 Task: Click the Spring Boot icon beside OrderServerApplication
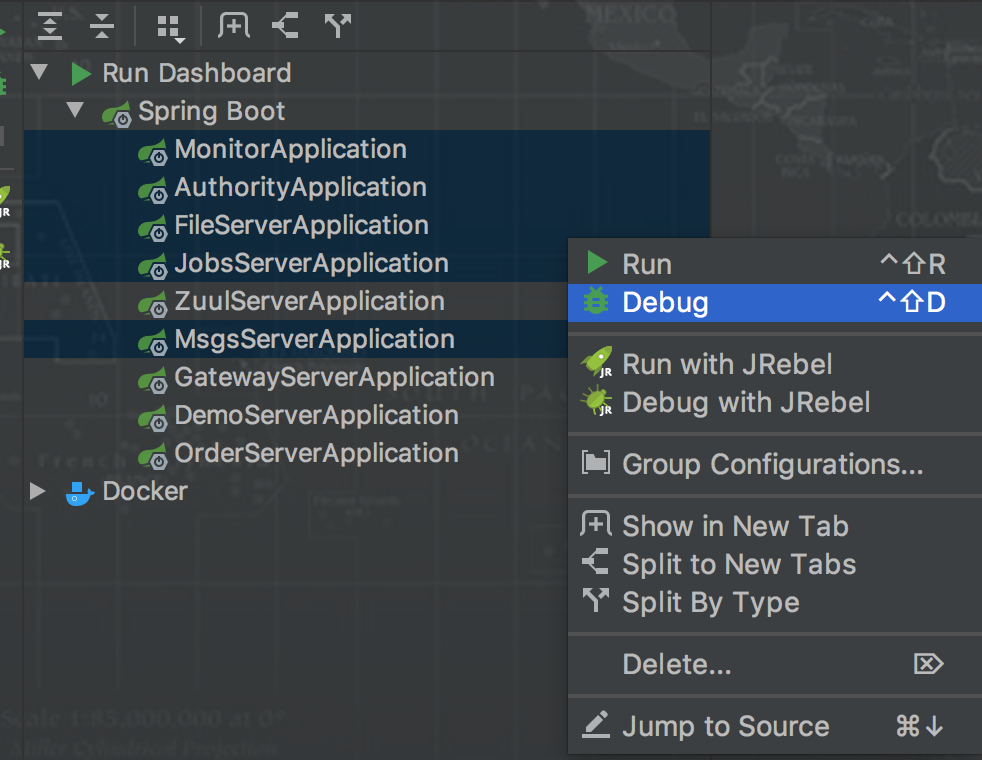click(153, 456)
